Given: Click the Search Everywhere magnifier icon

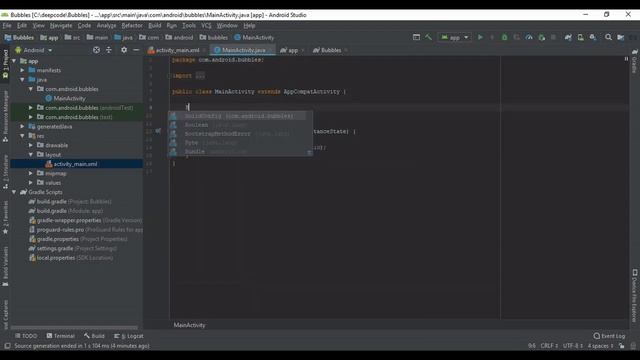Looking at the screenshot, I should point(608,37).
